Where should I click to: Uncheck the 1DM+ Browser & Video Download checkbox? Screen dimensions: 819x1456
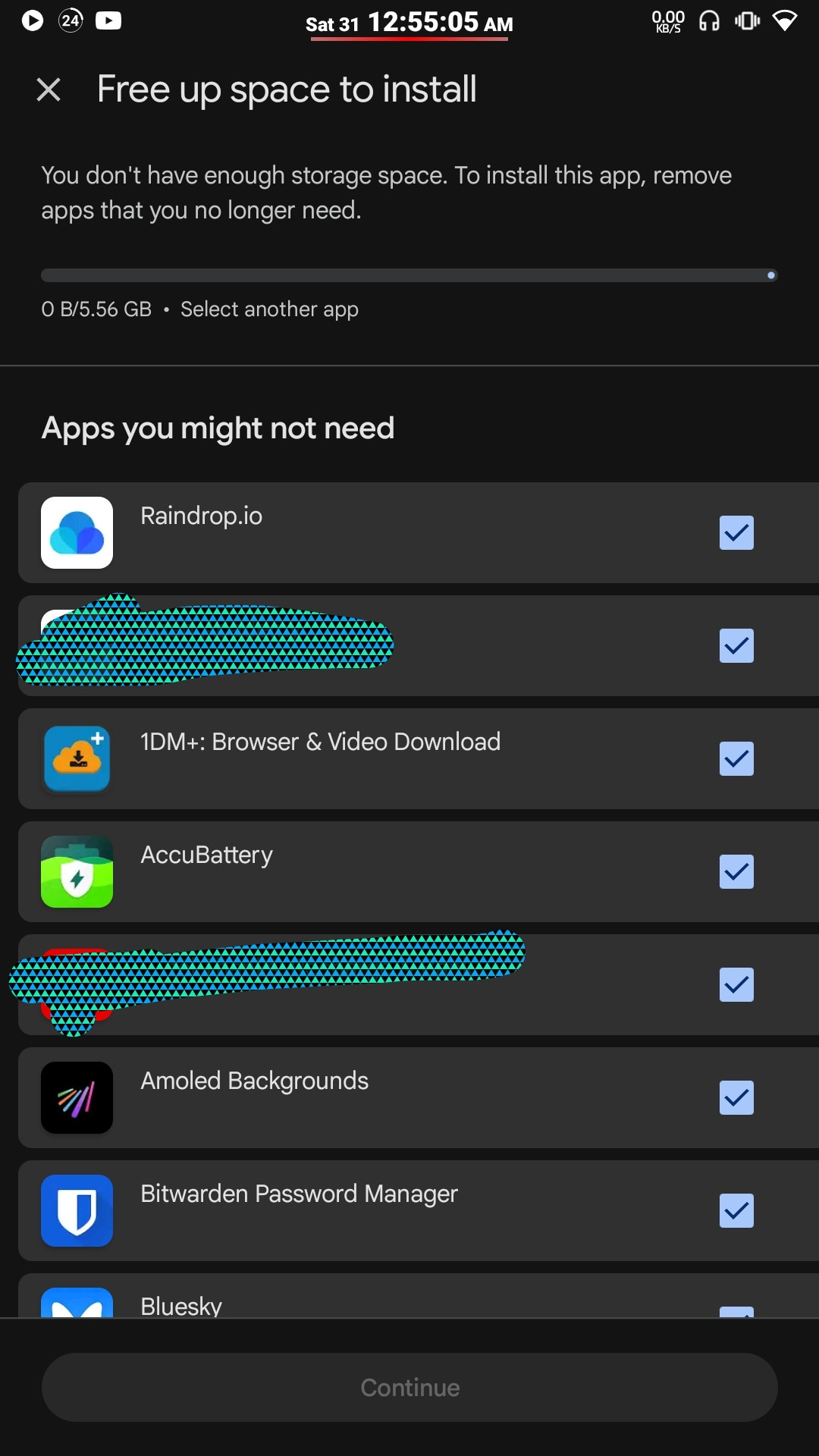[736, 758]
